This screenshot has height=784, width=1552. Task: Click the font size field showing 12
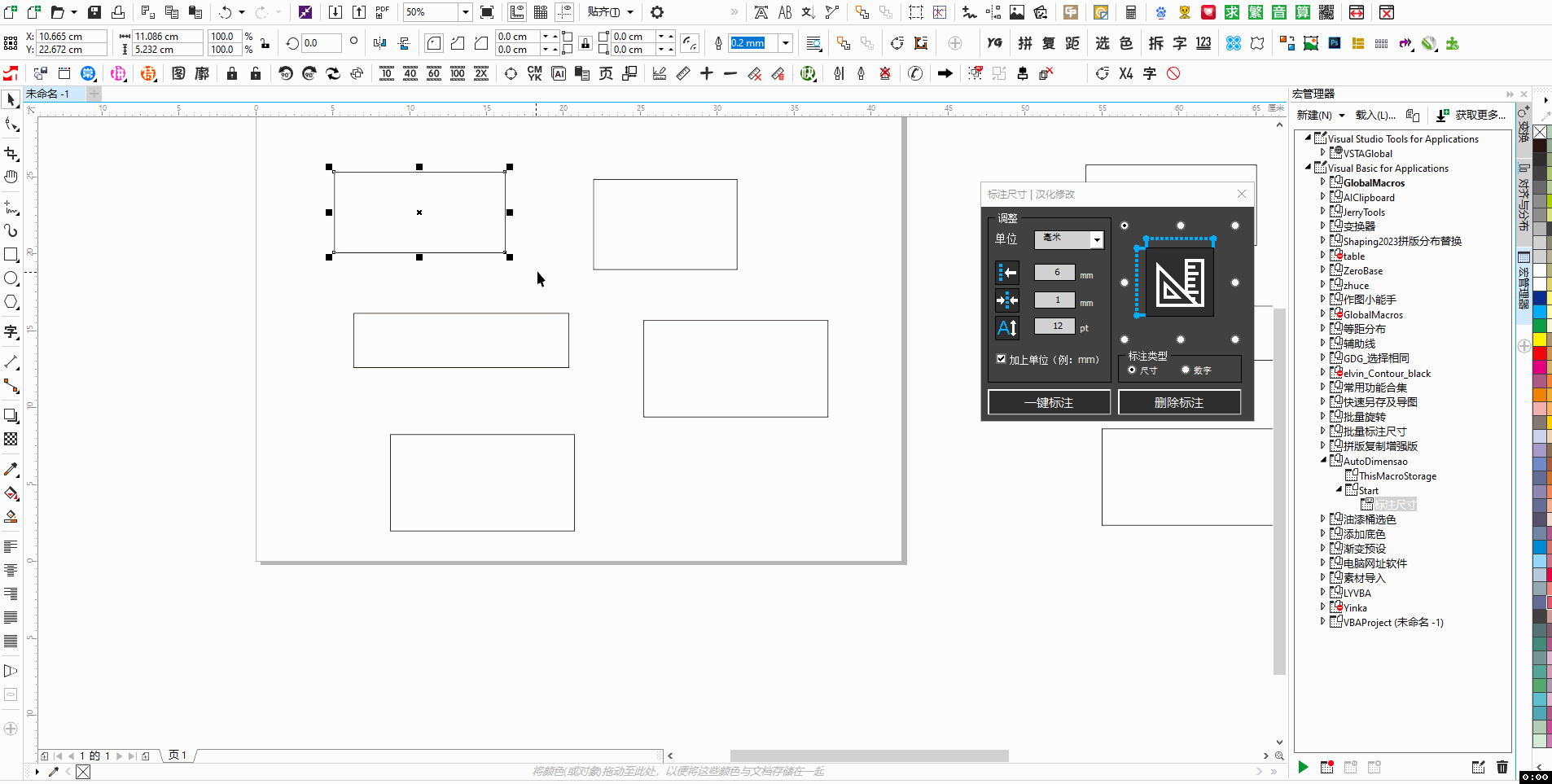pyautogui.click(x=1054, y=326)
